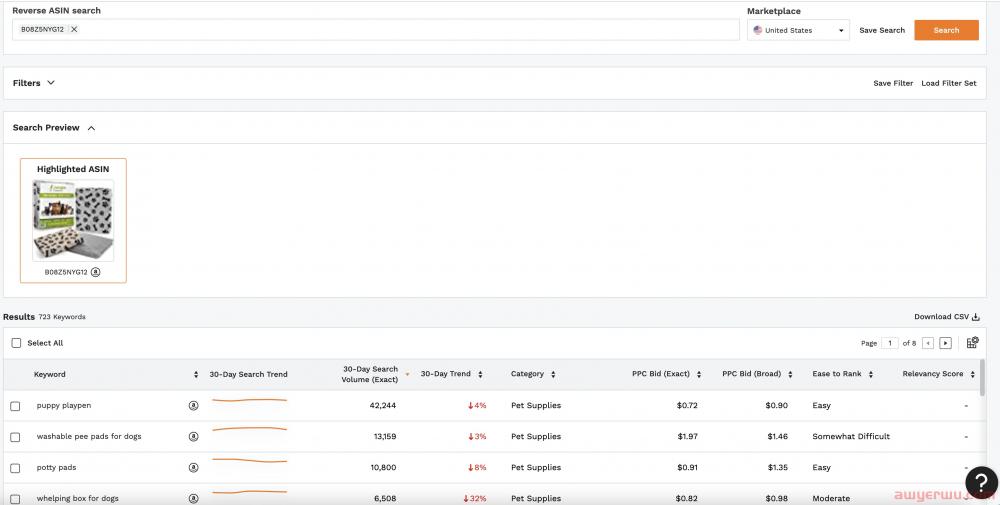
Task: Click the 13,159 search volume value
Action: (x=385, y=437)
